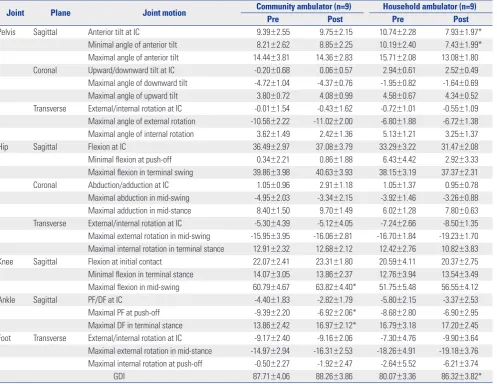Select 'Minimal flexion in terminal stance' label
The height and width of the screenshot is (384, 497).
click(x=140, y=274)
